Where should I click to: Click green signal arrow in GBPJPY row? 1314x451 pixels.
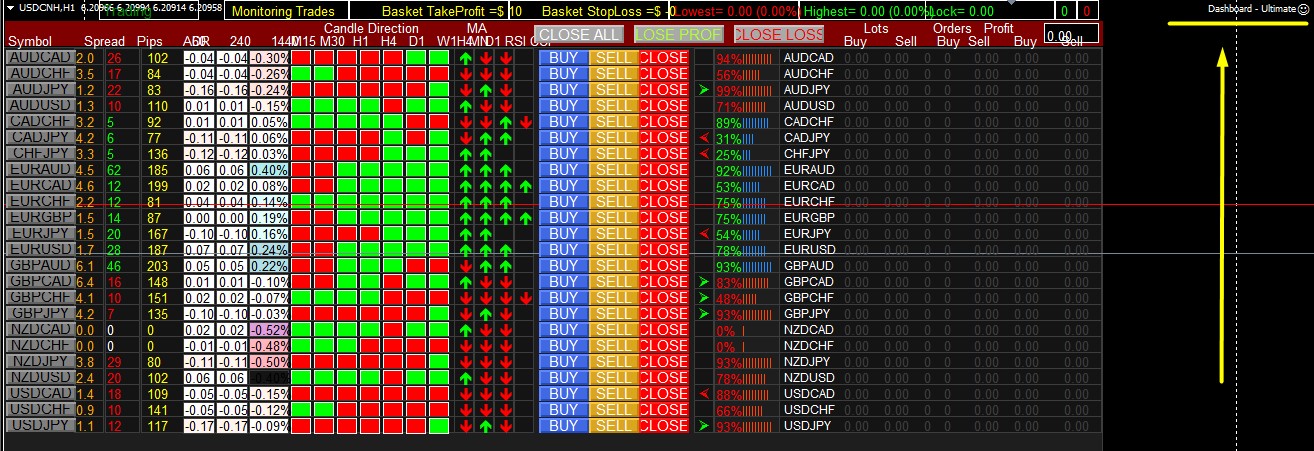coord(705,314)
